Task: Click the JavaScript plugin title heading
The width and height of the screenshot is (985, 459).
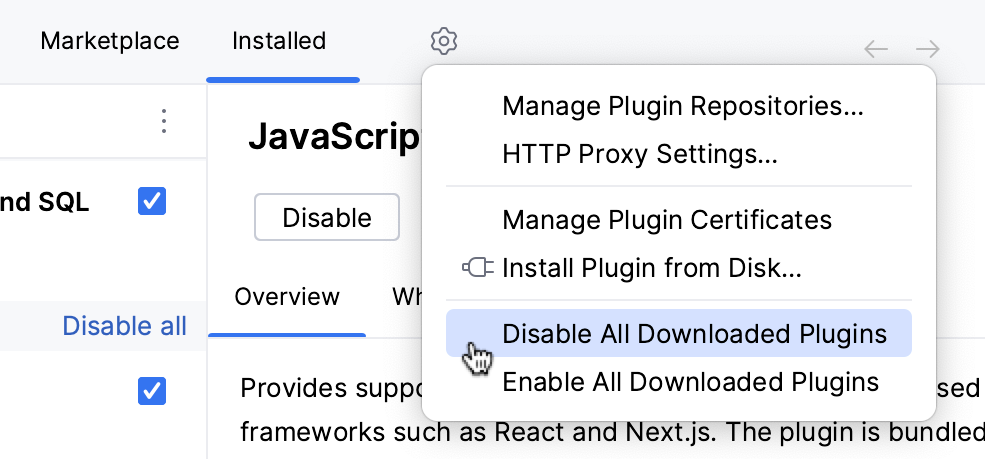Action: point(334,138)
